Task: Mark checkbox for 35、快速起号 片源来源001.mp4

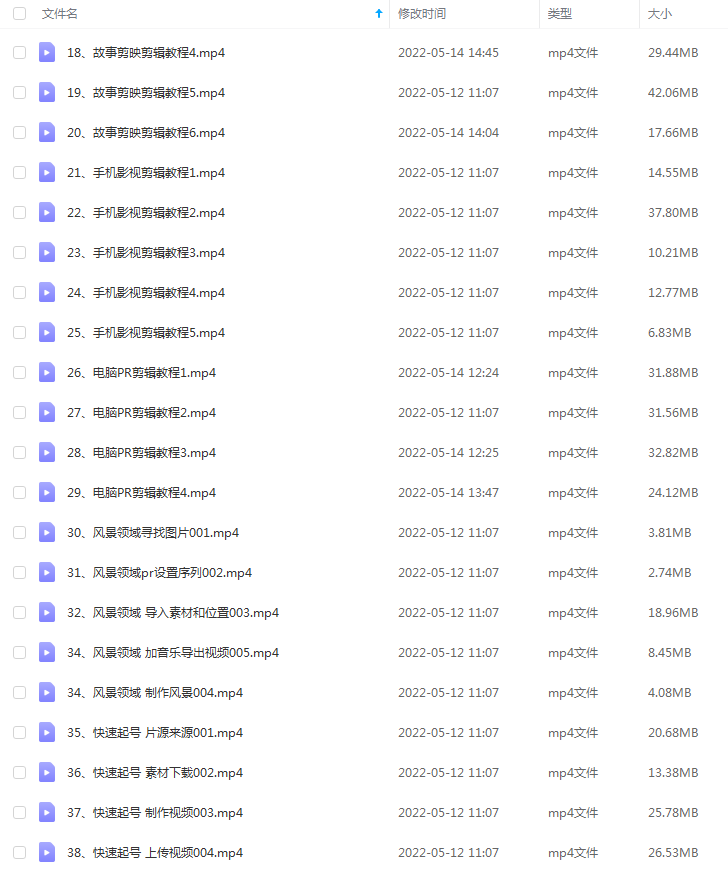Action: click(x=19, y=732)
